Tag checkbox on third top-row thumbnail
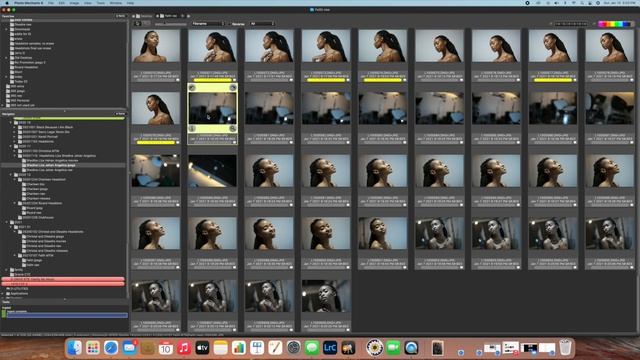Screen dimensions: 640x360 [291, 80]
